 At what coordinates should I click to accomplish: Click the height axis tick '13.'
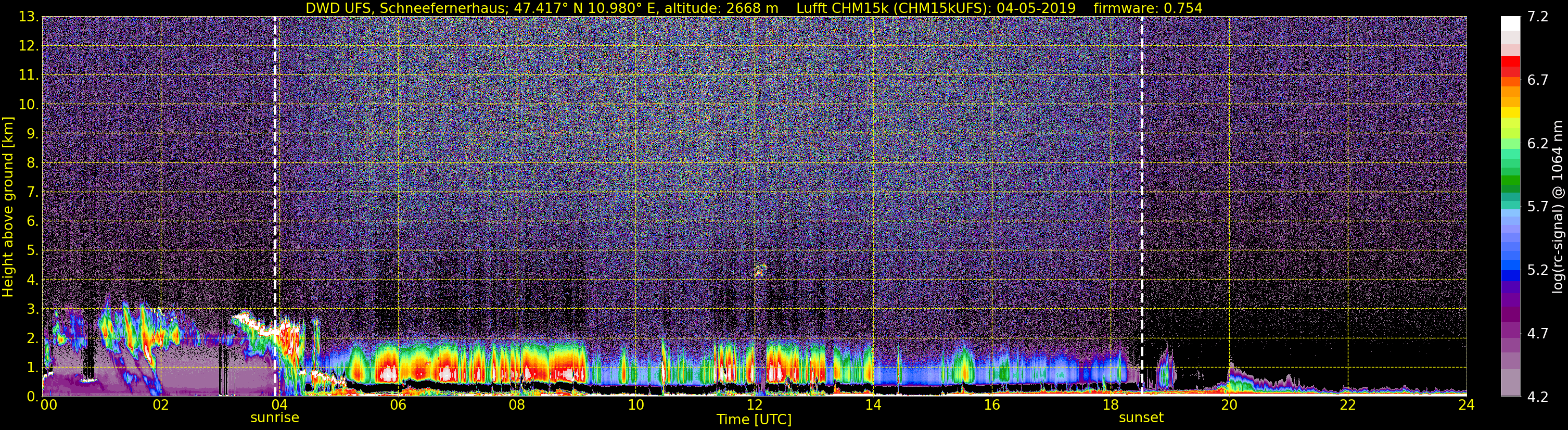point(28,17)
